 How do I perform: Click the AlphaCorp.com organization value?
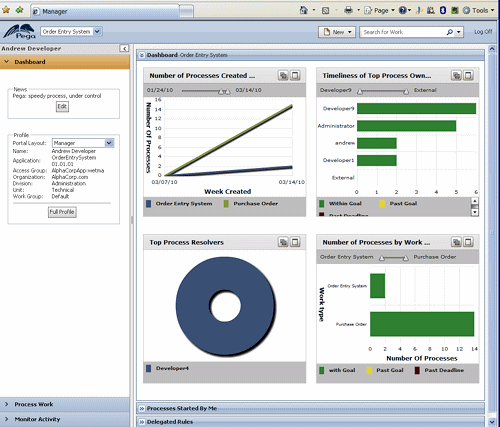[70, 177]
